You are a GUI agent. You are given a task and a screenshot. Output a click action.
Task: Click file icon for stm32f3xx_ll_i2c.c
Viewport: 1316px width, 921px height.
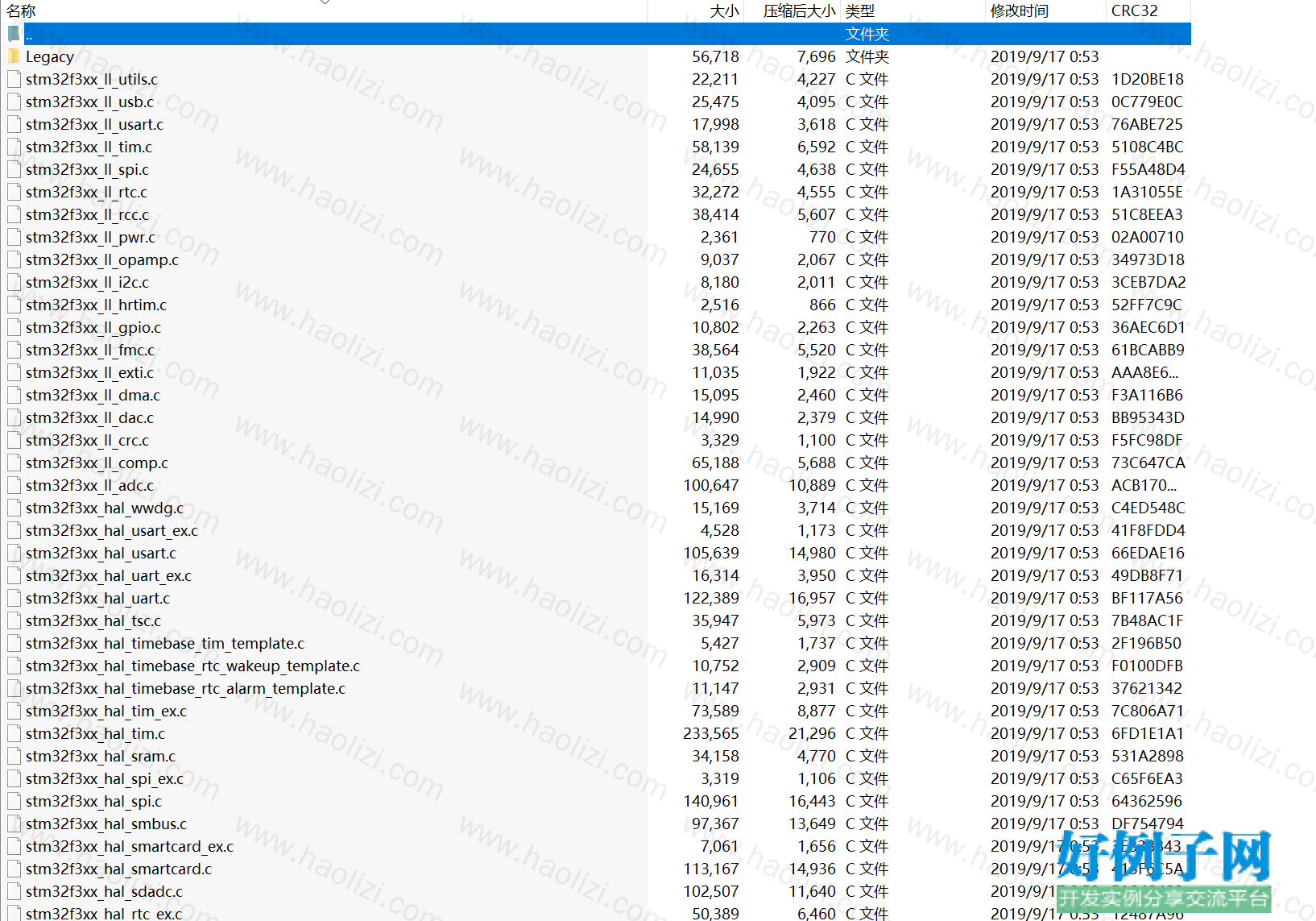[14, 282]
